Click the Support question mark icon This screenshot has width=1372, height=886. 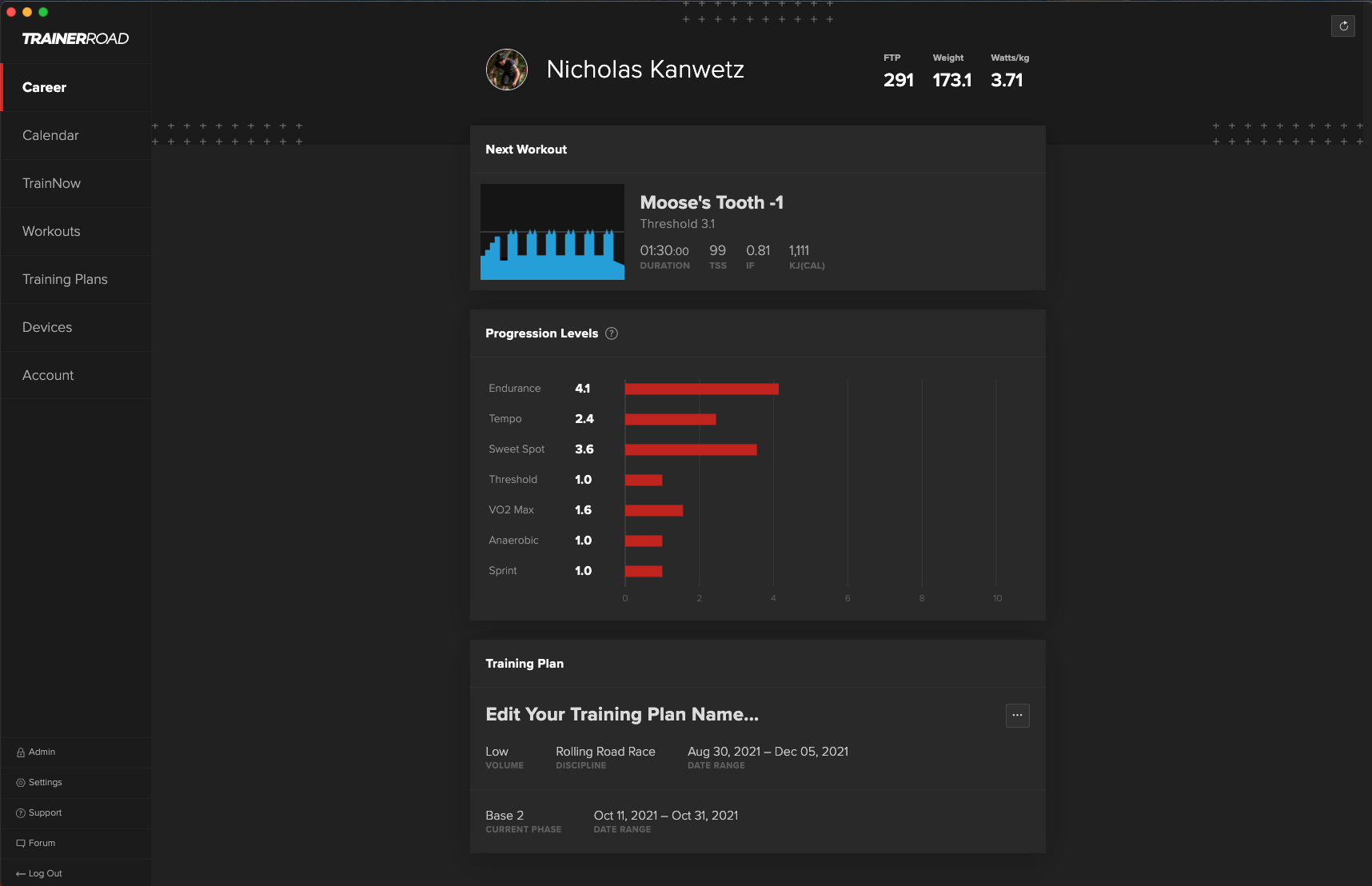click(21, 813)
